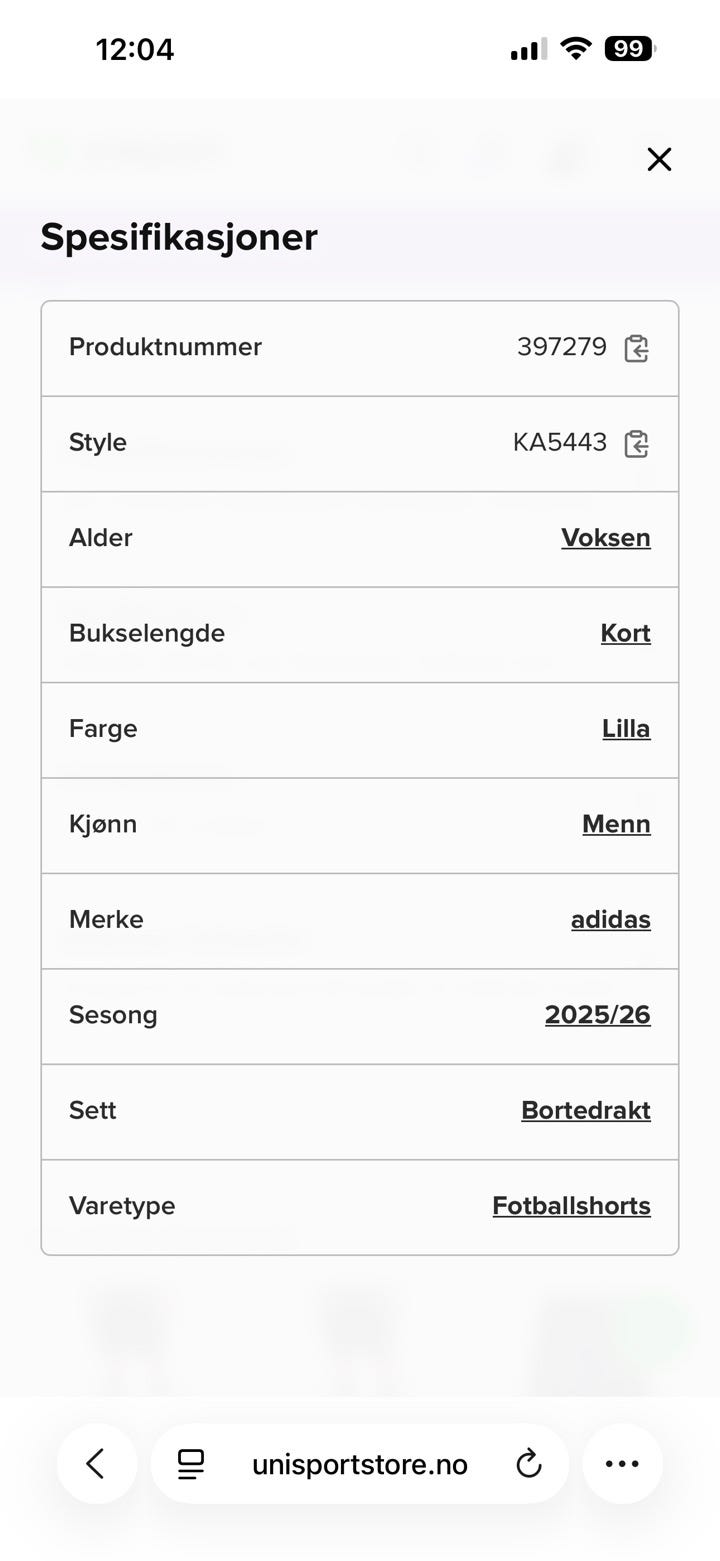The width and height of the screenshot is (720, 1561).
Task: Tap the browser back arrow
Action: tap(96, 1464)
